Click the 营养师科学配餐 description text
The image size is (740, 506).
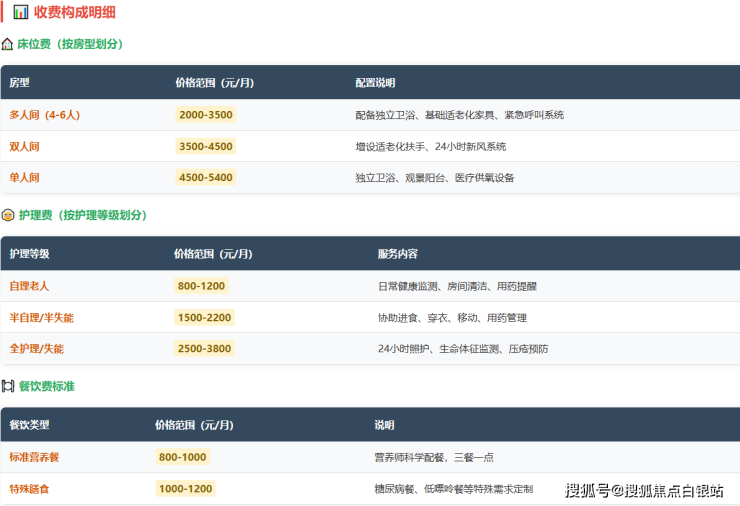(x=434, y=457)
